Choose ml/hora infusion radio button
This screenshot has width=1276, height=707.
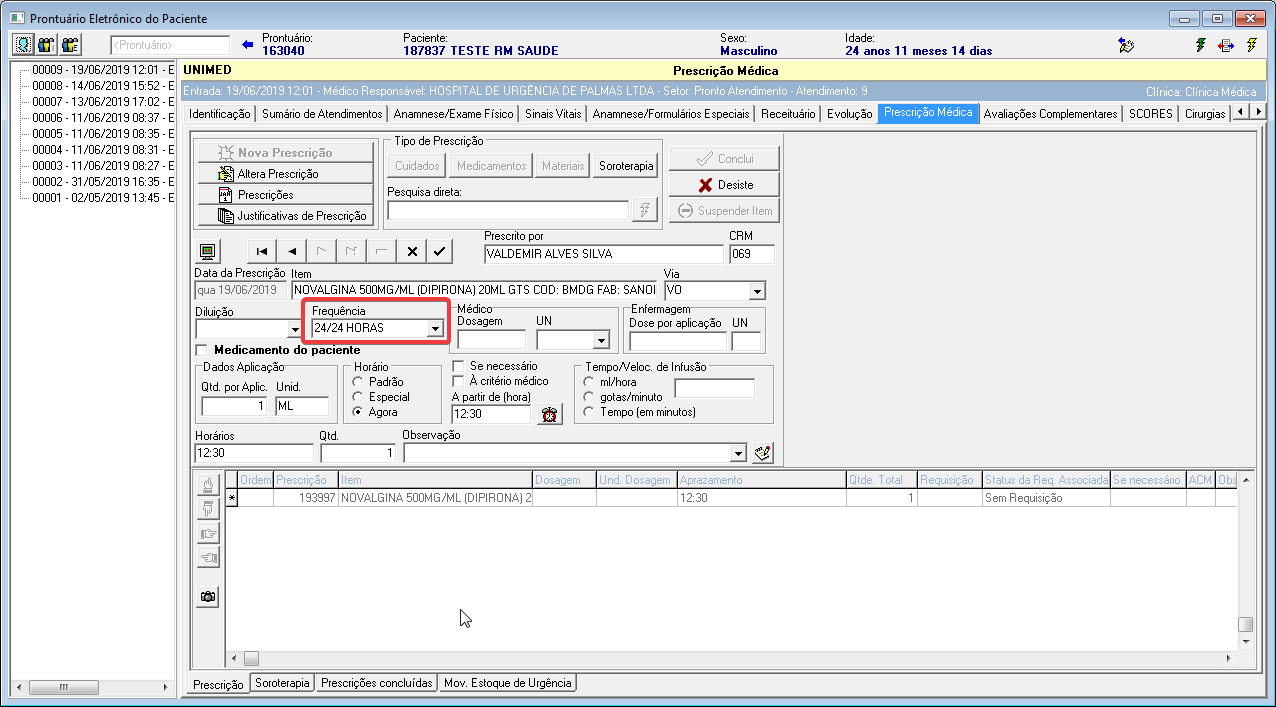tap(589, 382)
